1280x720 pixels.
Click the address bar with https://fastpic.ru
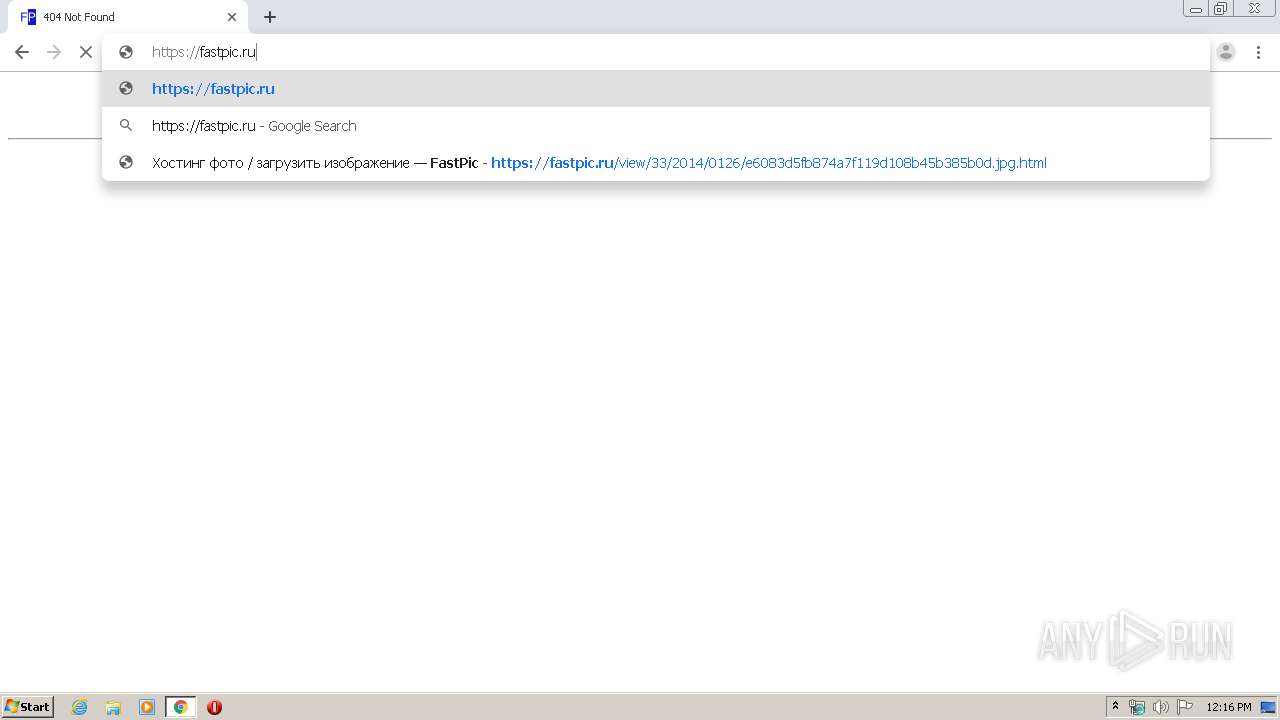[655, 52]
